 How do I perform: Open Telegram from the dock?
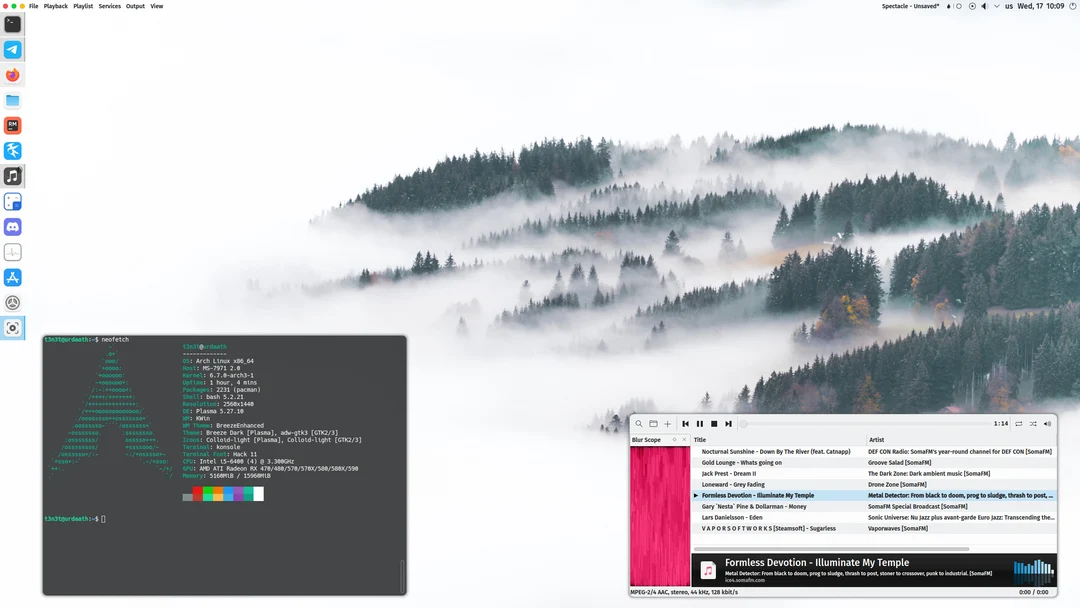pyautogui.click(x=12, y=49)
